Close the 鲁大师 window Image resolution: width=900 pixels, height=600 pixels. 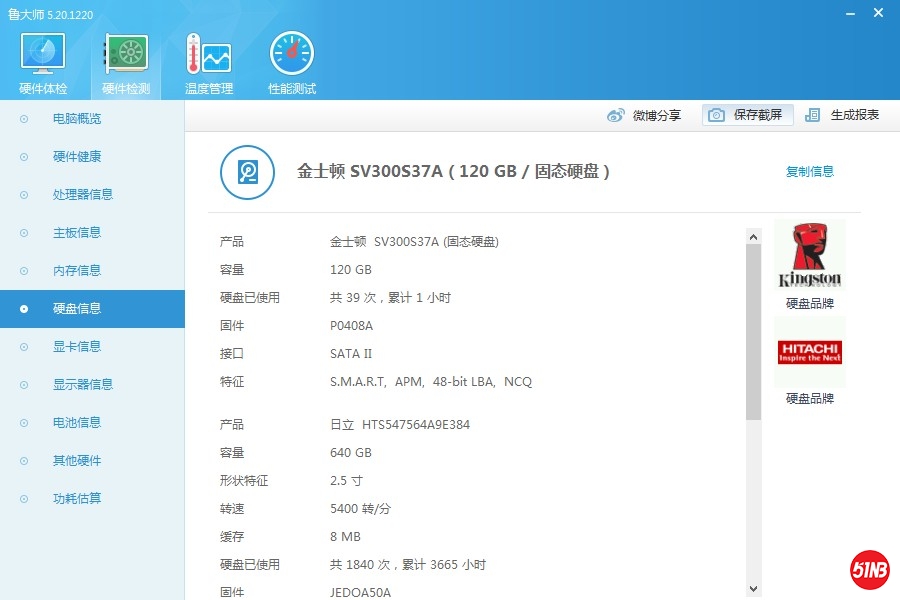[878, 13]
